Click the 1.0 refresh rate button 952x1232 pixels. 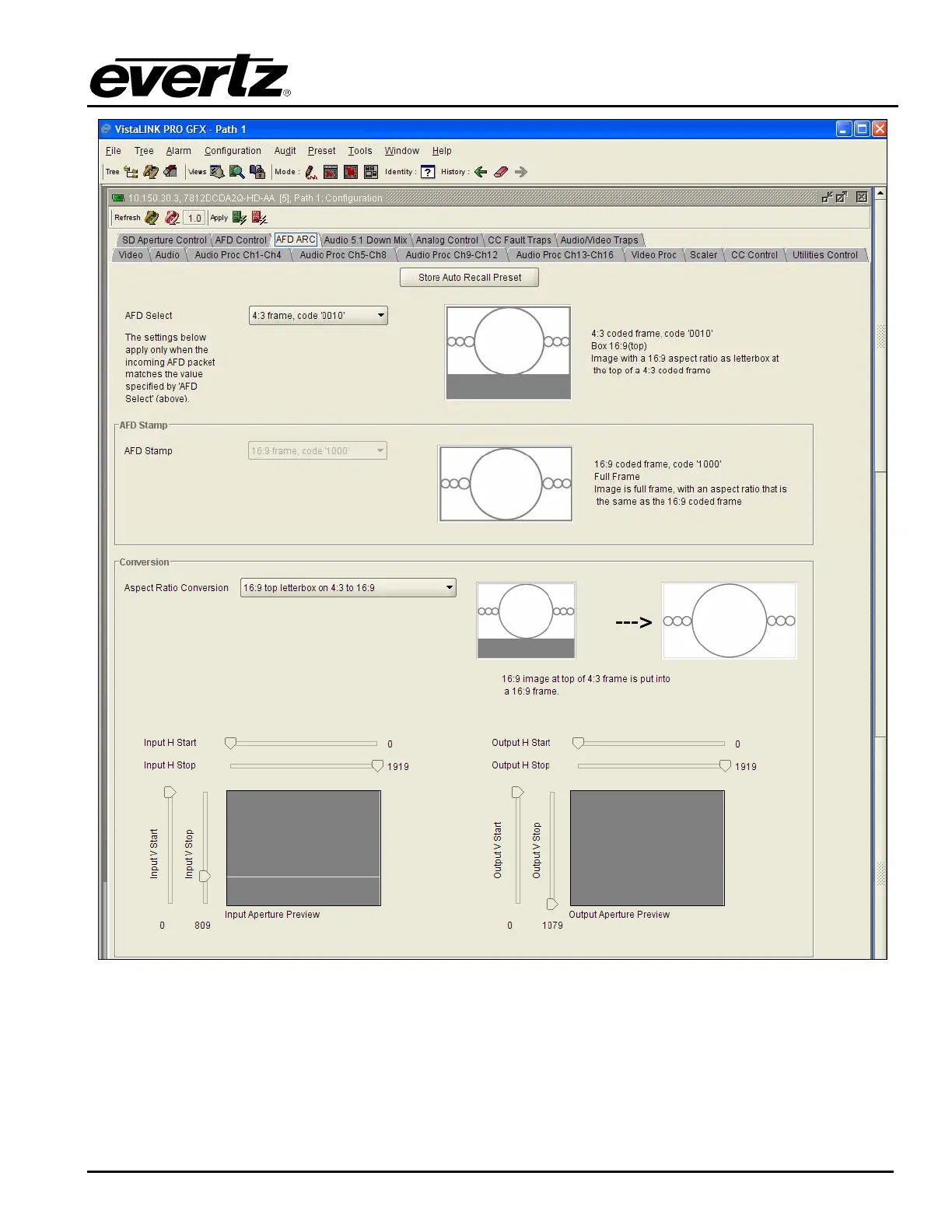coord(194,218)
